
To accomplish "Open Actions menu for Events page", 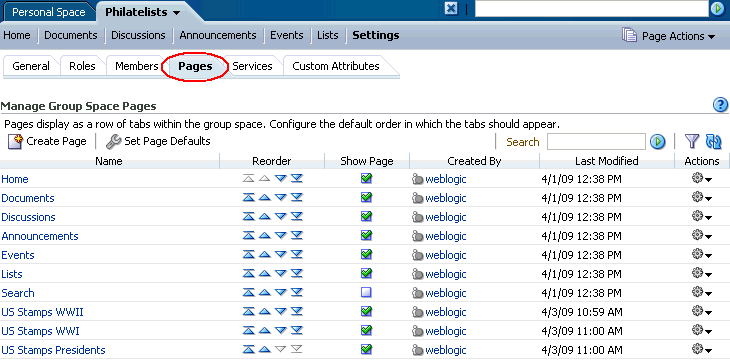I will [x=702, y=254].
